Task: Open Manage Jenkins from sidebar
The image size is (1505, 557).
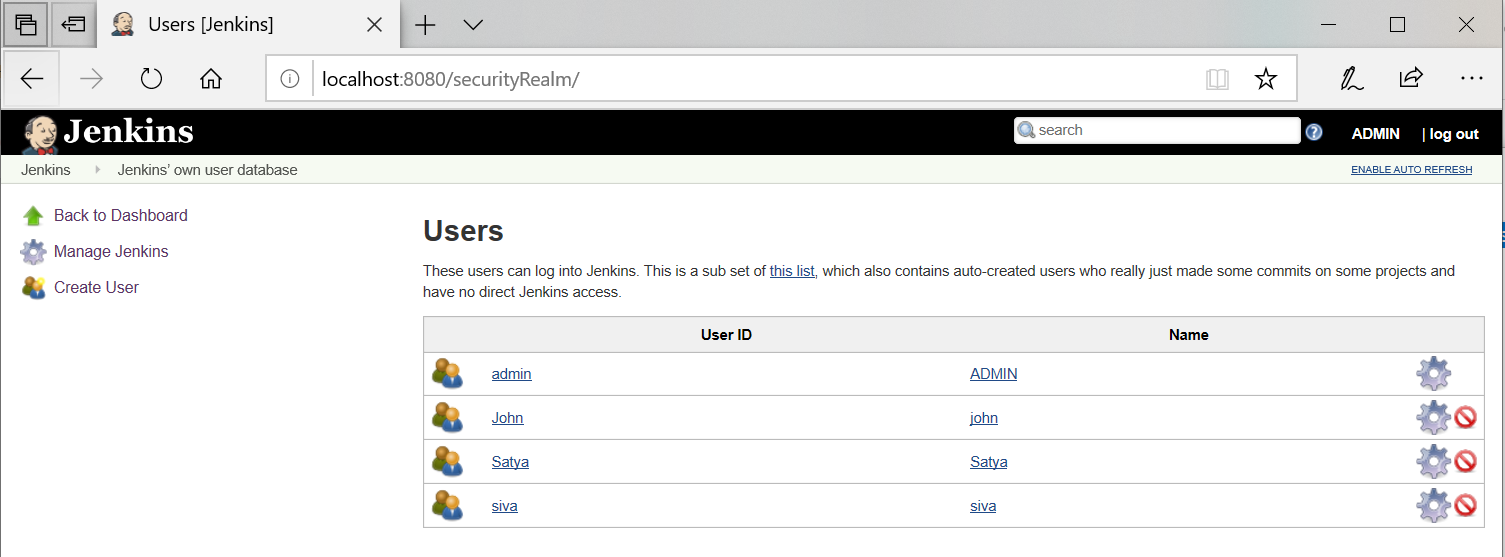Action: 111,252
